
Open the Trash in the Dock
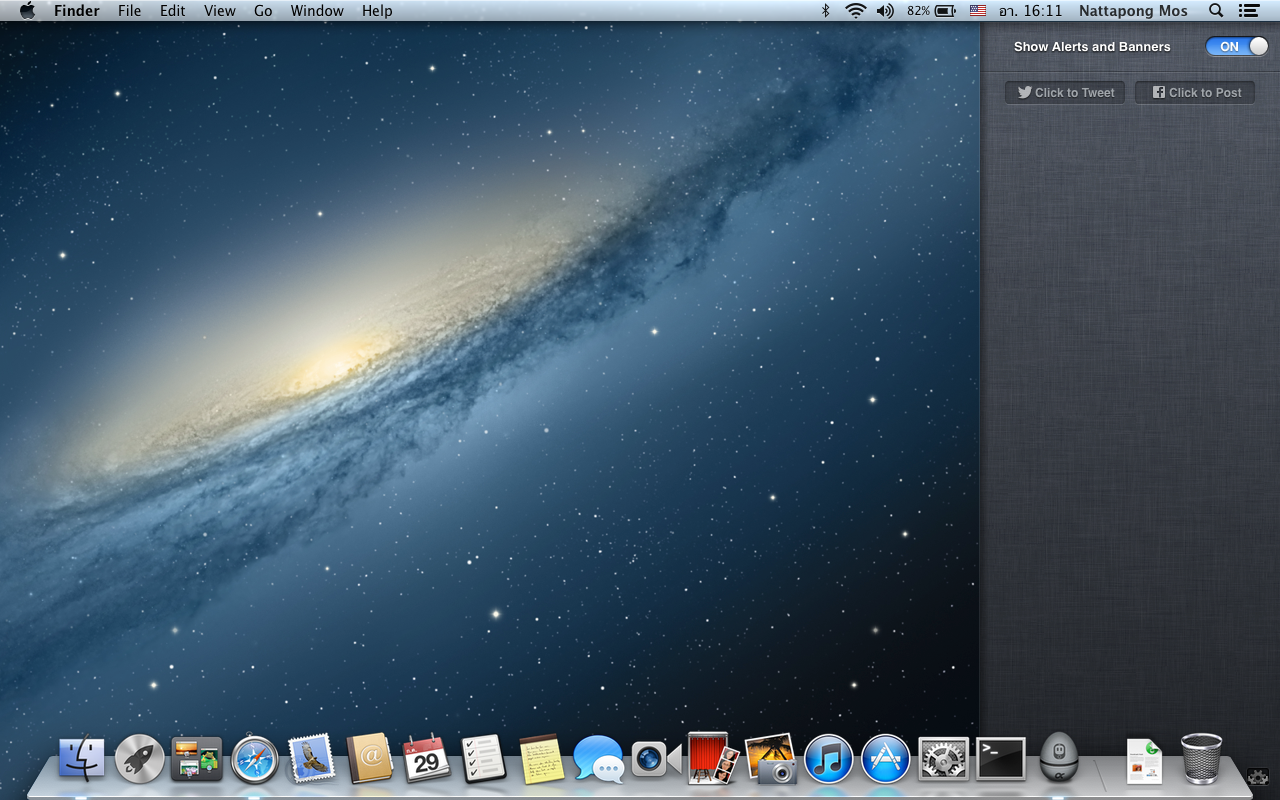pyautogui.click(x=1201, y=759)
